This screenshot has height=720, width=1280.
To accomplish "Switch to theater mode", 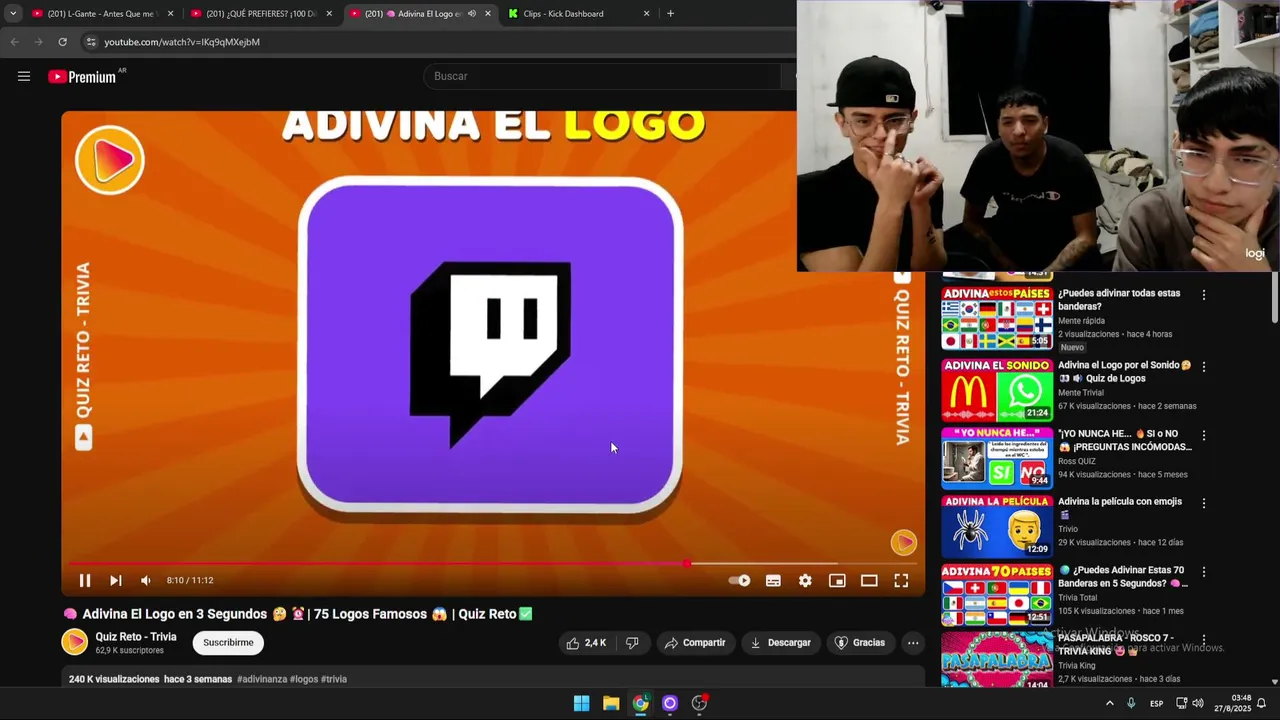I will coord(869,580).
